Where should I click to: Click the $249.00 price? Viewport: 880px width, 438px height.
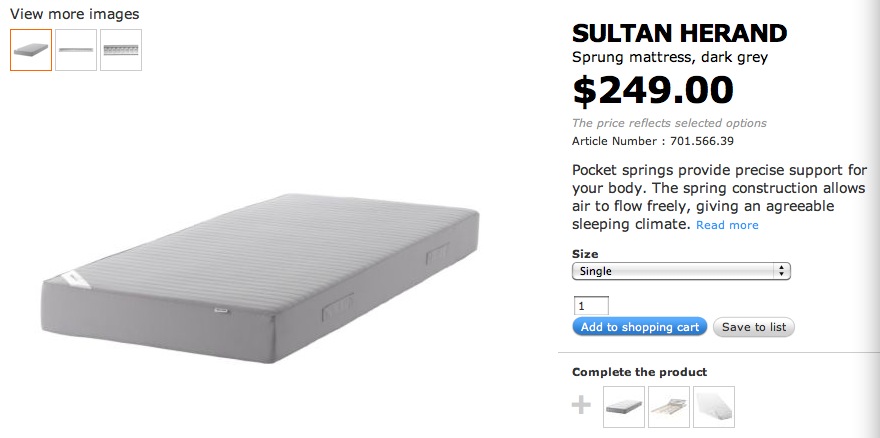click(x=652, y=91)
